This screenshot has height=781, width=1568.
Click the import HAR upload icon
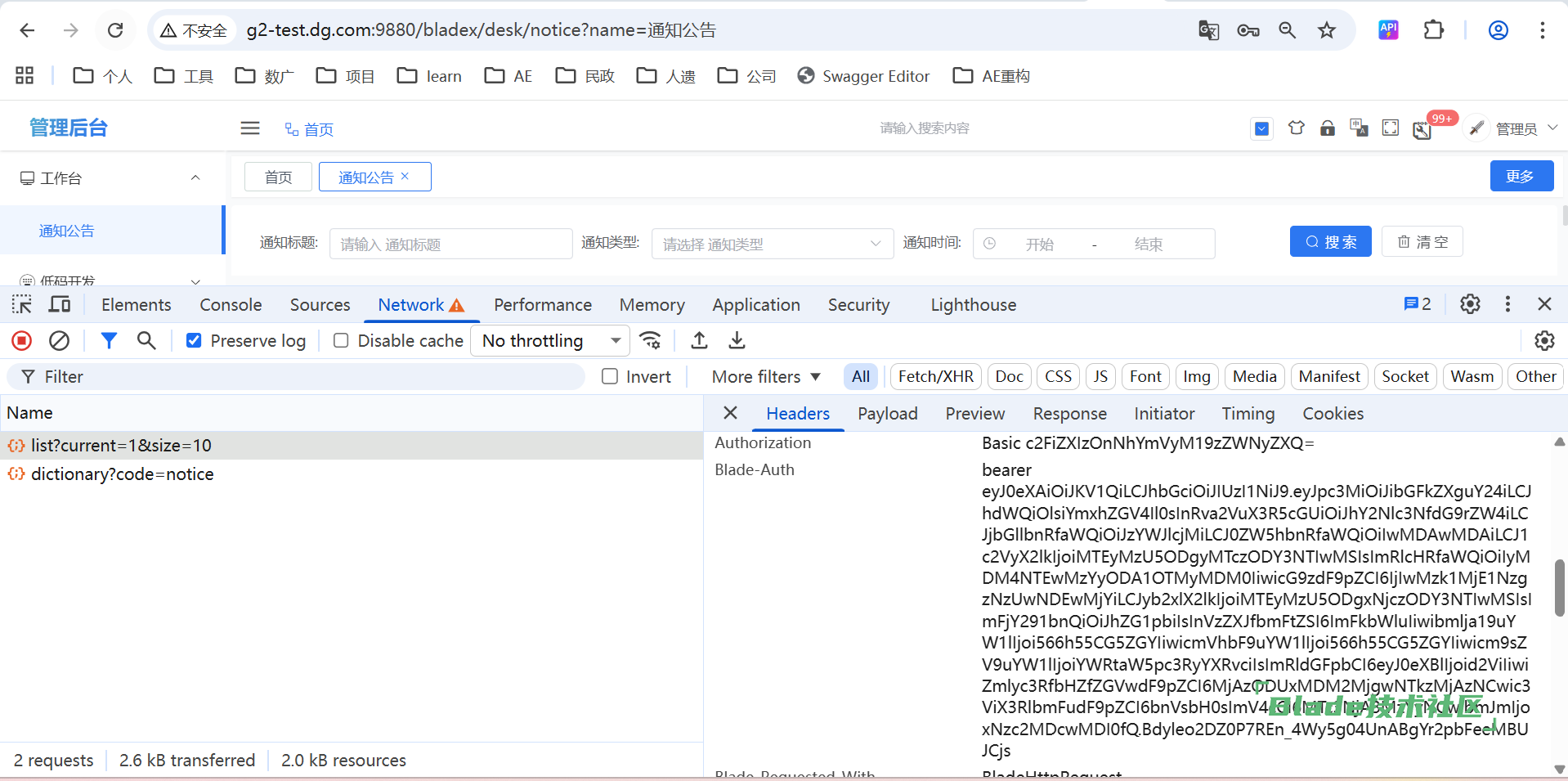(699, 341)
